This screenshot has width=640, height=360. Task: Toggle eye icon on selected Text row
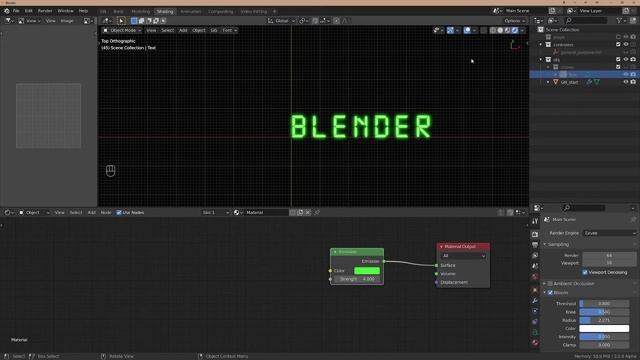coord(626,75)
